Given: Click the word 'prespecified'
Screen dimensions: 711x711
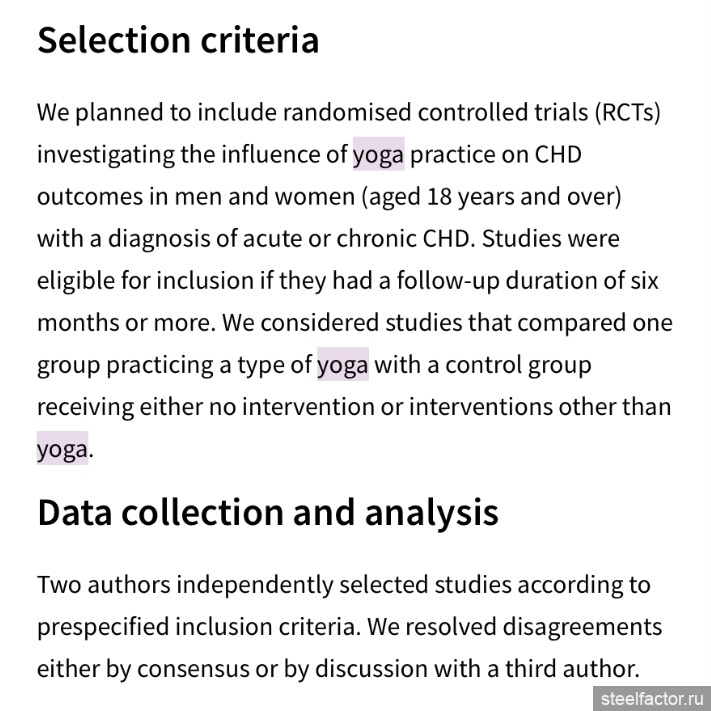Looking at the screenshot, I should tap(103, 627).
